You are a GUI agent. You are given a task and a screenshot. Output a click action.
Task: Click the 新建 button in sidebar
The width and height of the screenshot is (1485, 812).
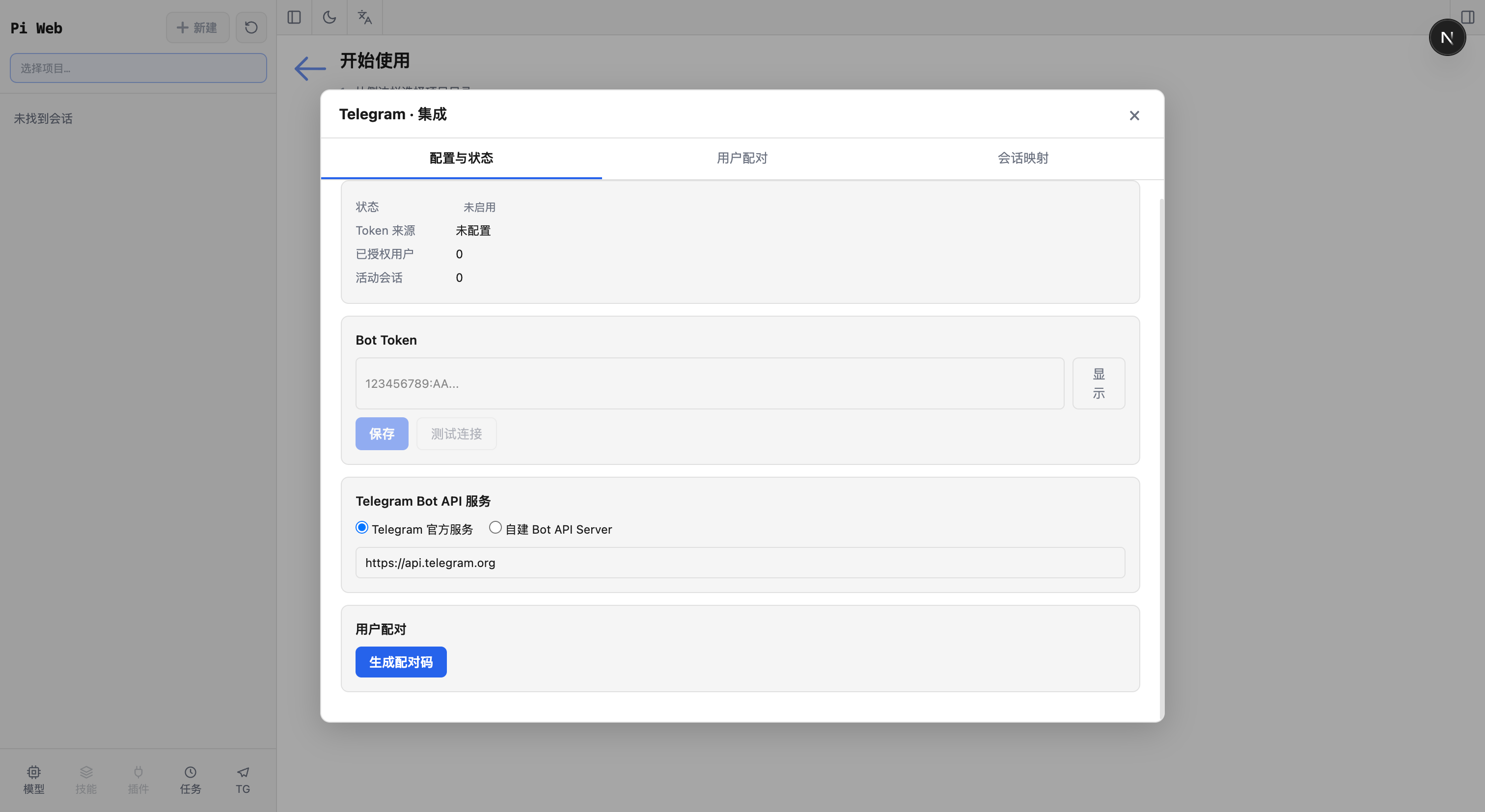pos(198,27)
